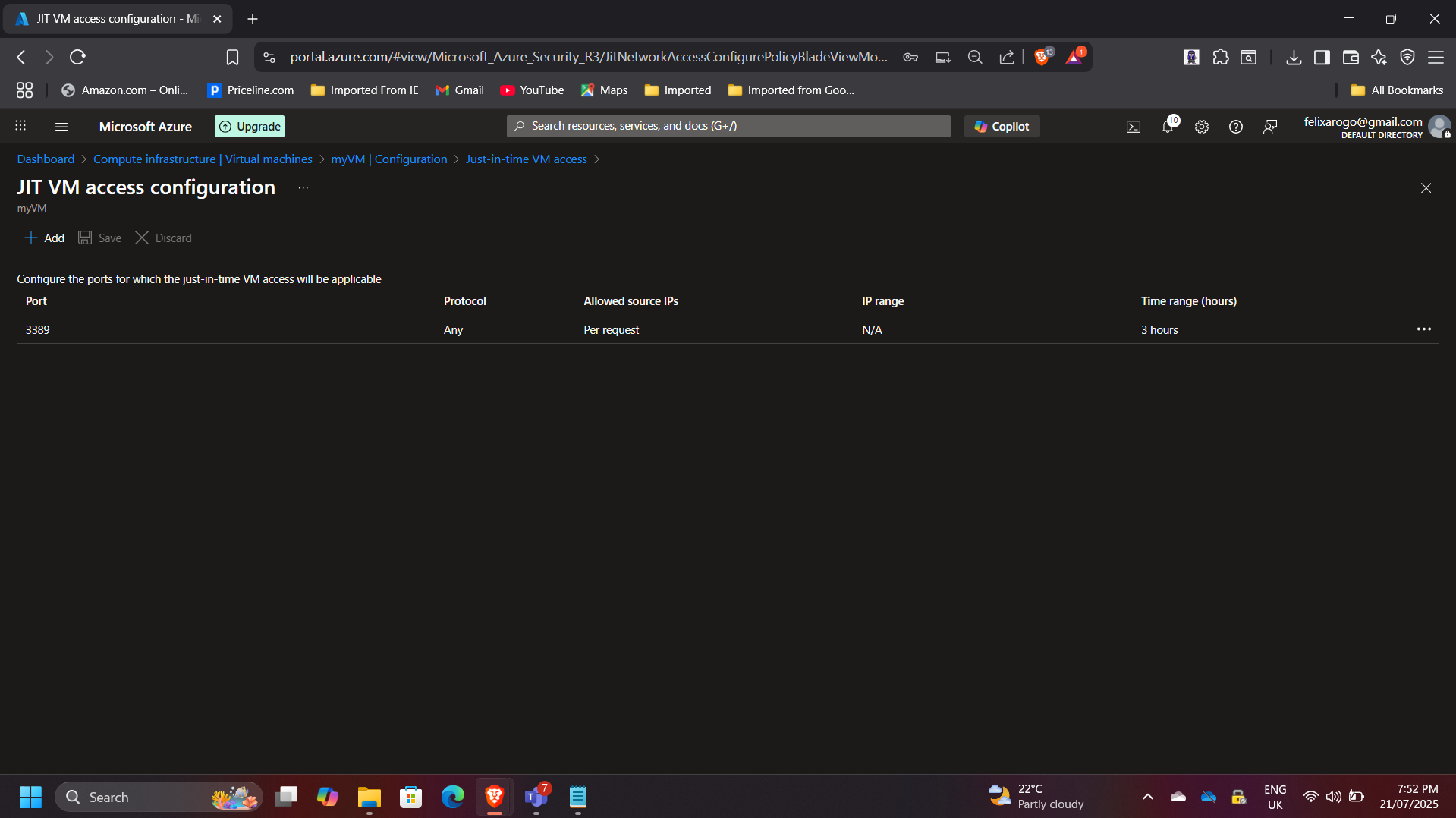Show hidden system tray icons

[1148, 797]
